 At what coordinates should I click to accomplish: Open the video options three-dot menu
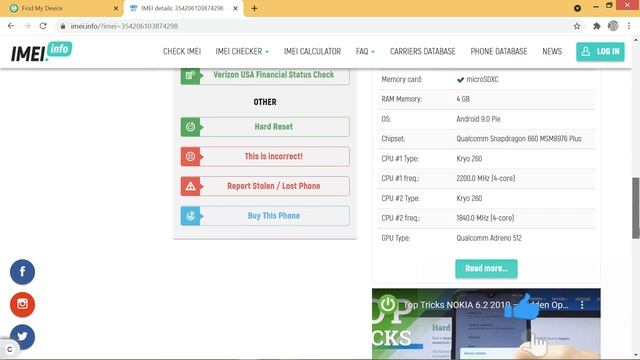582,305
